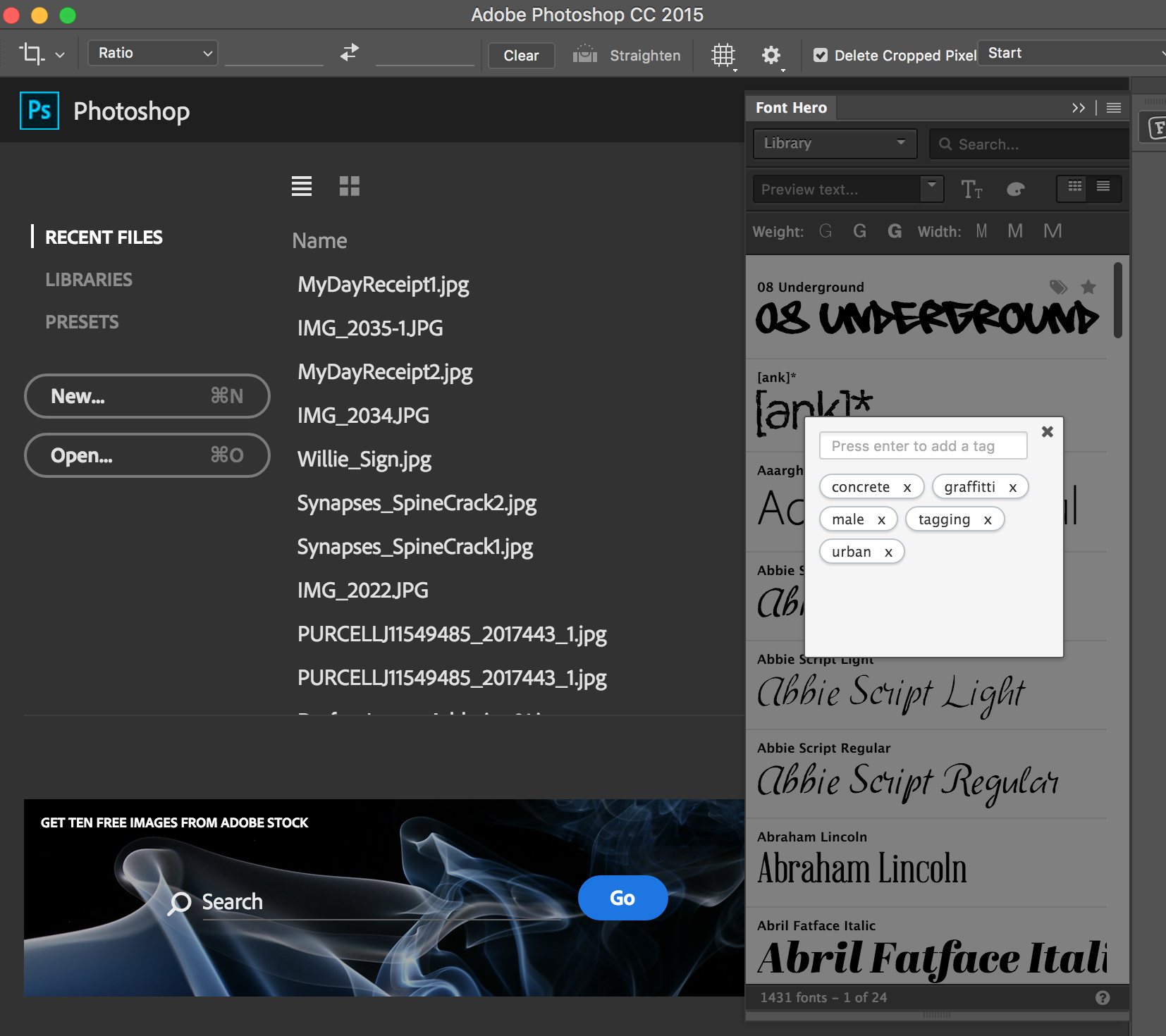The height and width of the screenshot is (1036, 1166).
Task: Remove the tagging tag
Action: pyautogui.click(x=988, y=520)
